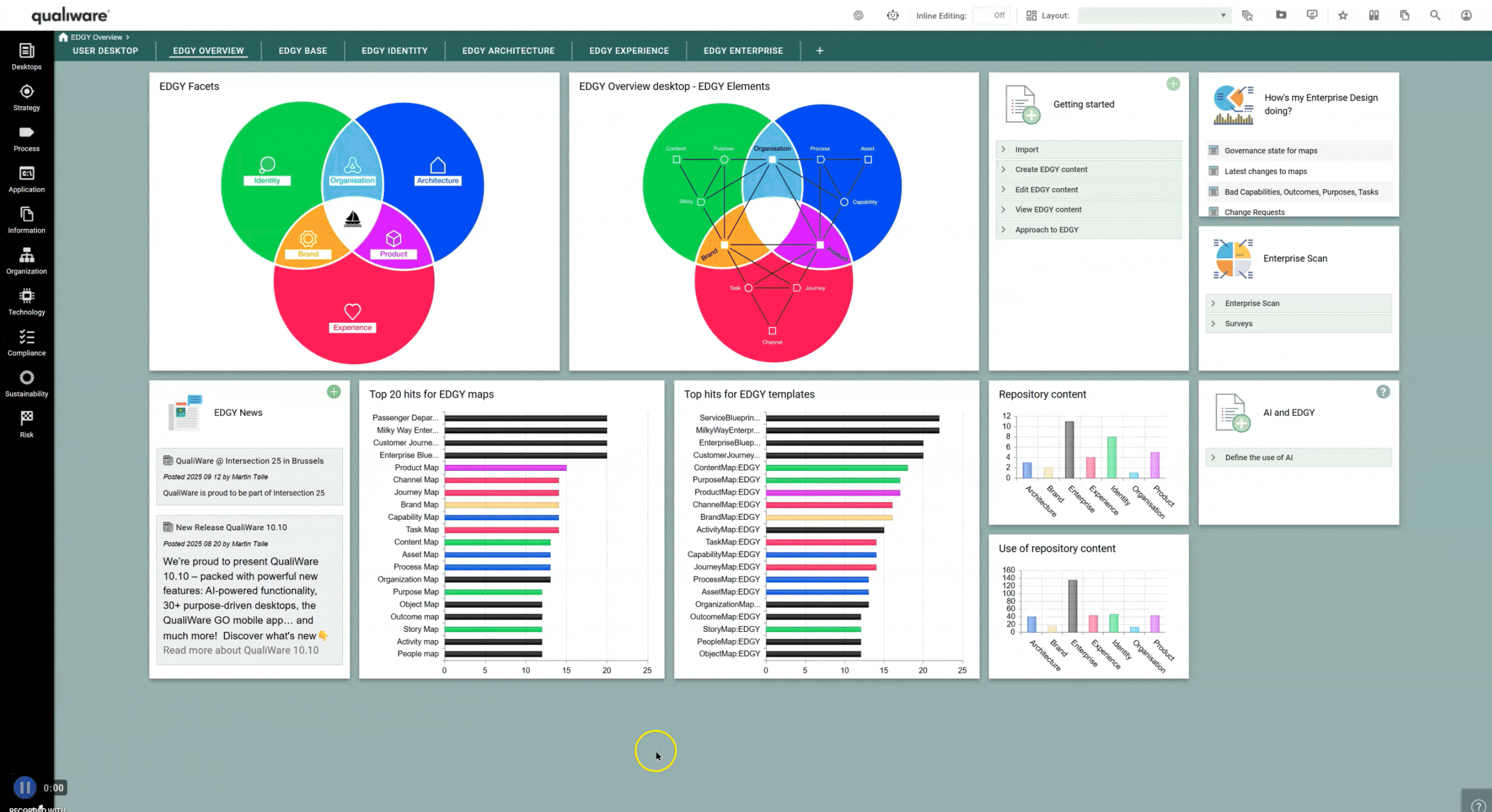
Task: Click the favorites star icon
Action: (x=1342, y=16)
